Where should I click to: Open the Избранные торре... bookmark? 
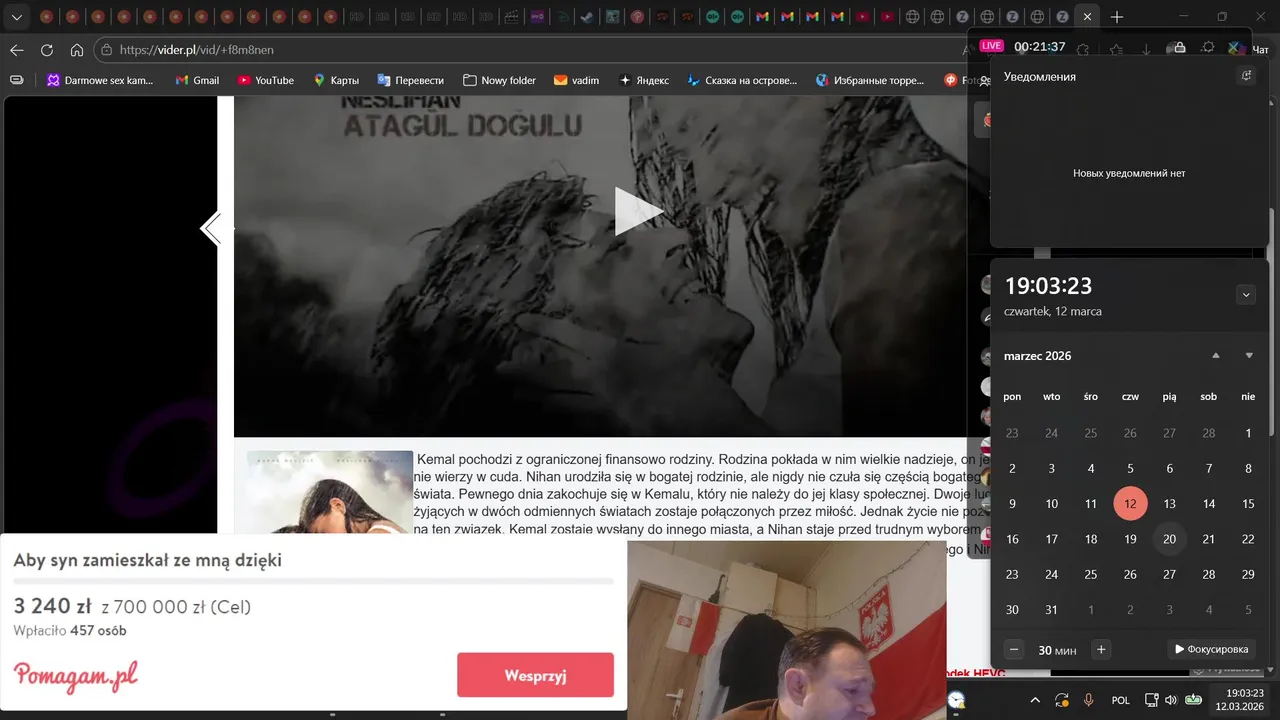click(870, 80)
